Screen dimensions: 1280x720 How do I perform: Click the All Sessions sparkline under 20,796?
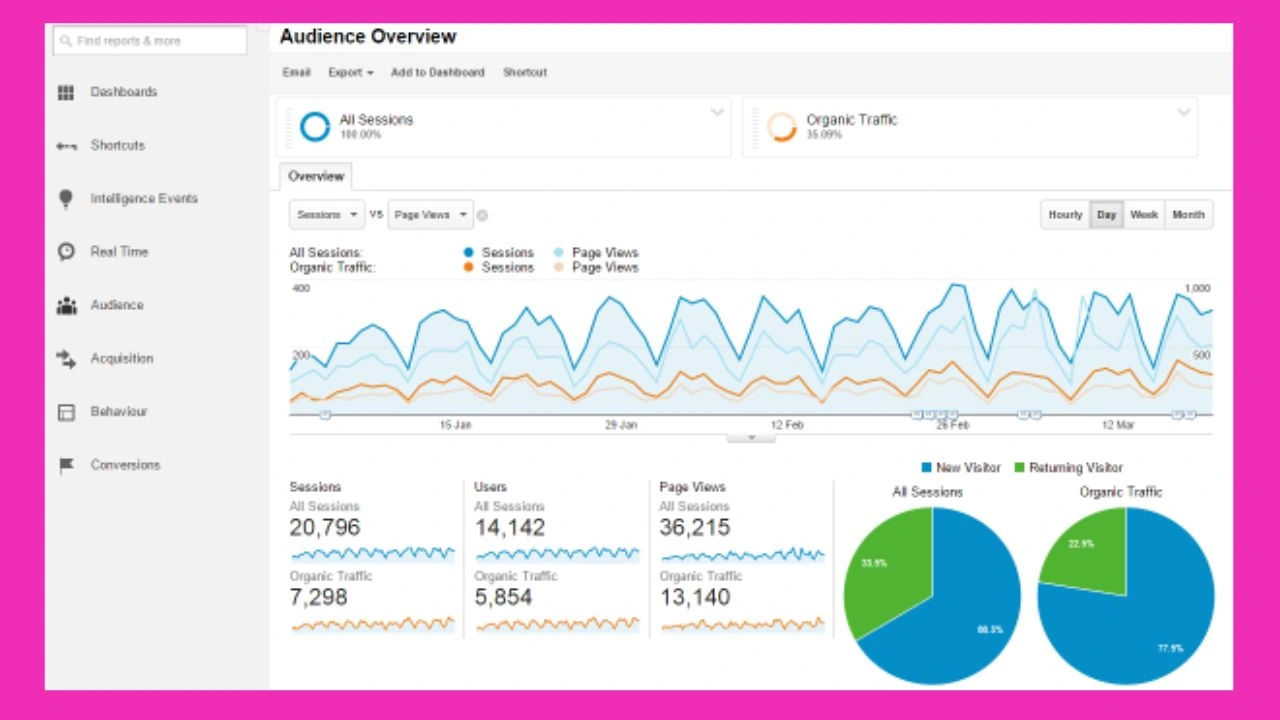point(373,553)
